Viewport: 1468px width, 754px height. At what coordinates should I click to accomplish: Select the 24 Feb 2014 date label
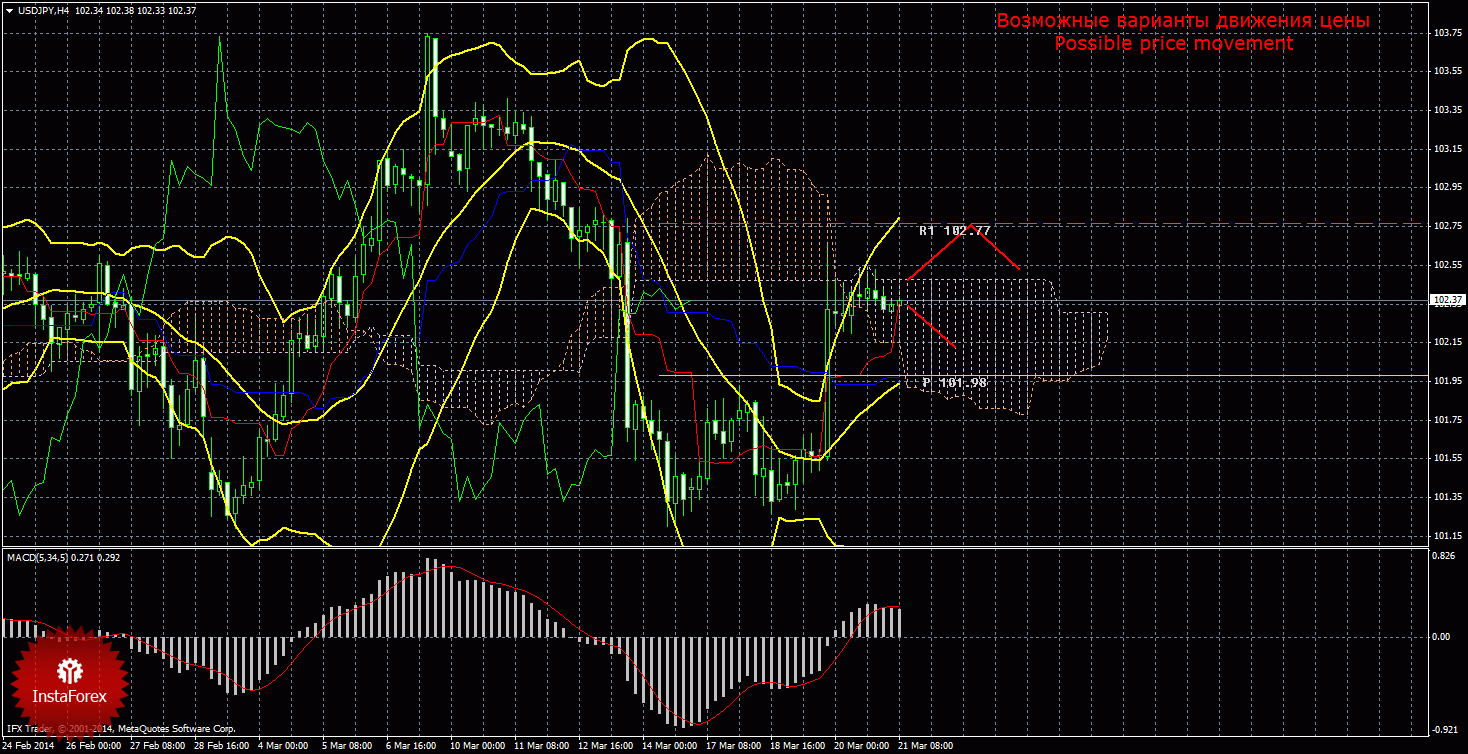pos(27,746)
